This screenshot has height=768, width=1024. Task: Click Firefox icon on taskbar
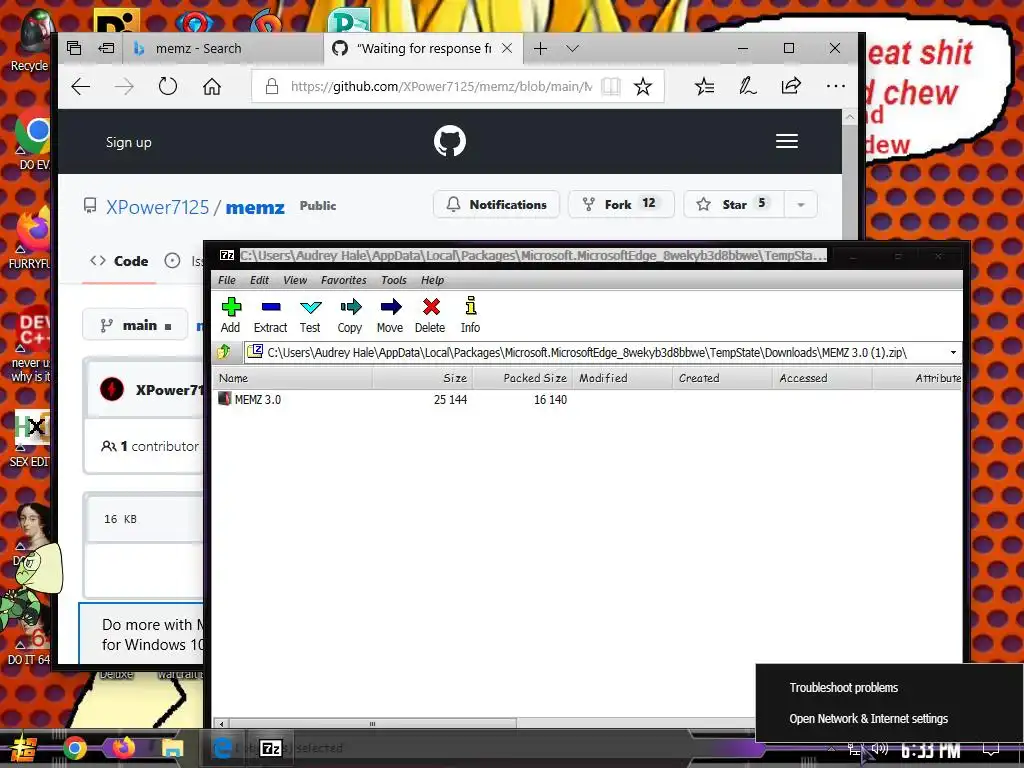click(x=123, y=748)
